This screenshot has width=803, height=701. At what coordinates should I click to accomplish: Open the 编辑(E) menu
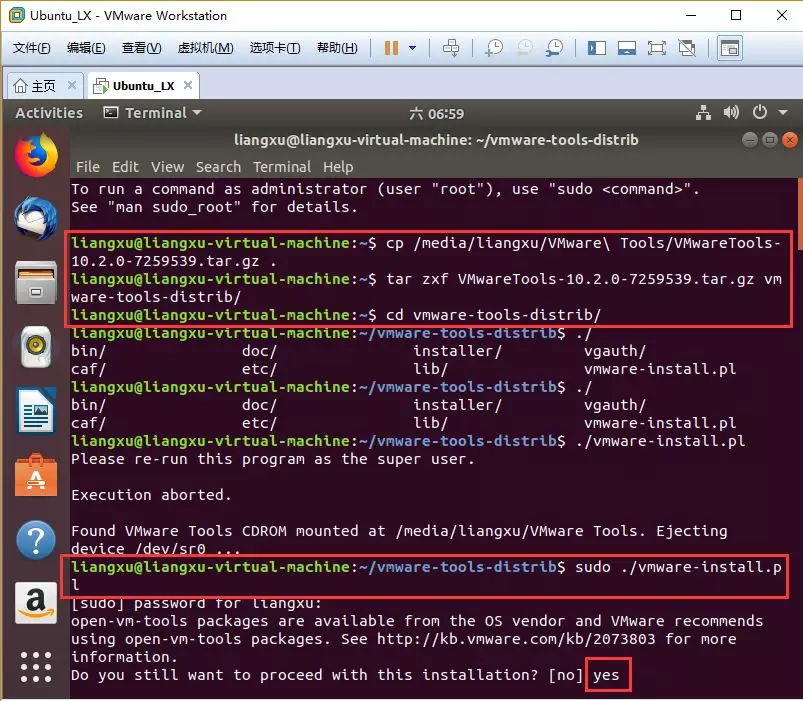coord(86,48)
